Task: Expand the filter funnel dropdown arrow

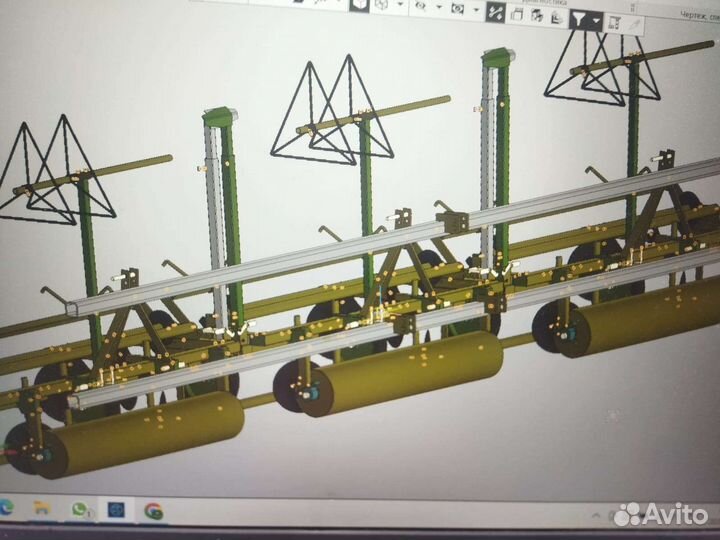Action: coord(596,21)
